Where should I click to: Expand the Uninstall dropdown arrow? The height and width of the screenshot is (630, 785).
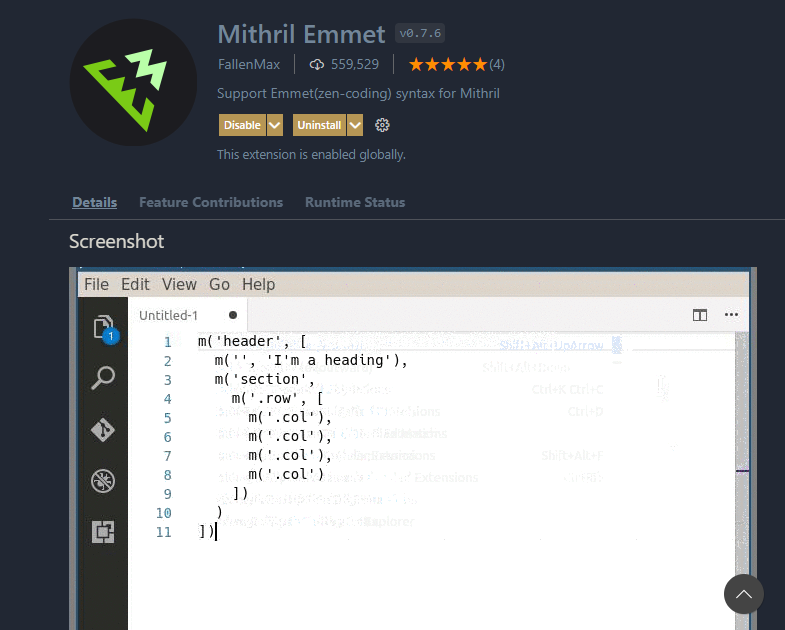pos(355,125)
